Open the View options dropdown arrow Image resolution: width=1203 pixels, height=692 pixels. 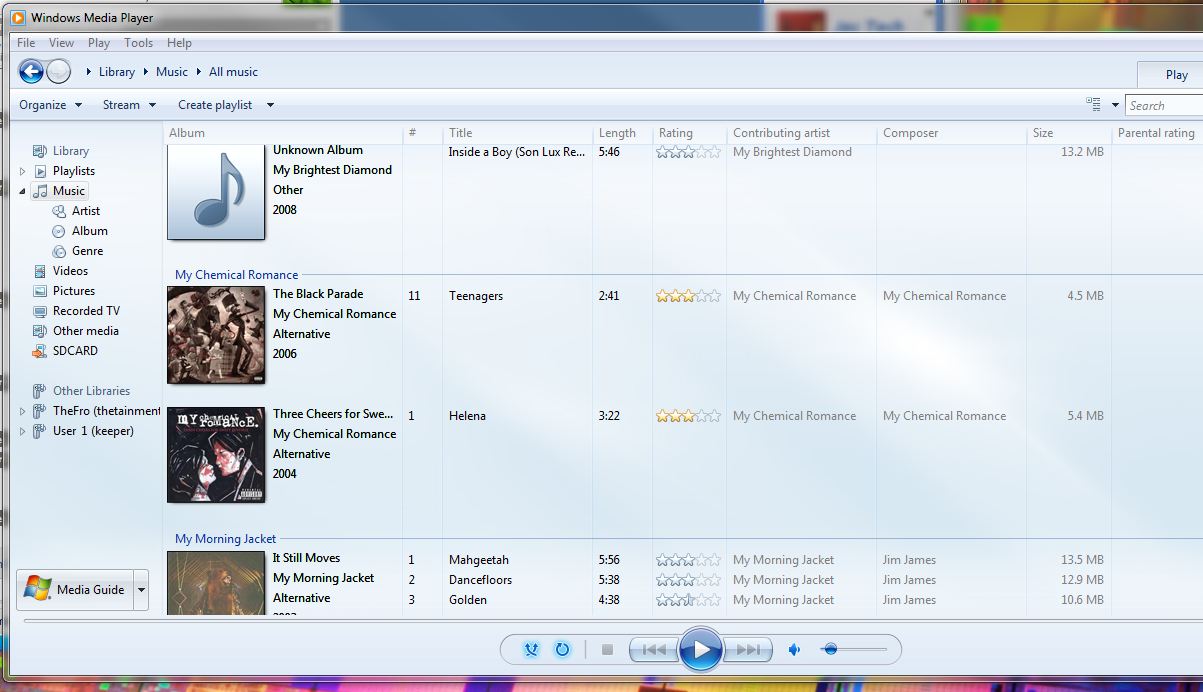tap(1115, 105)
